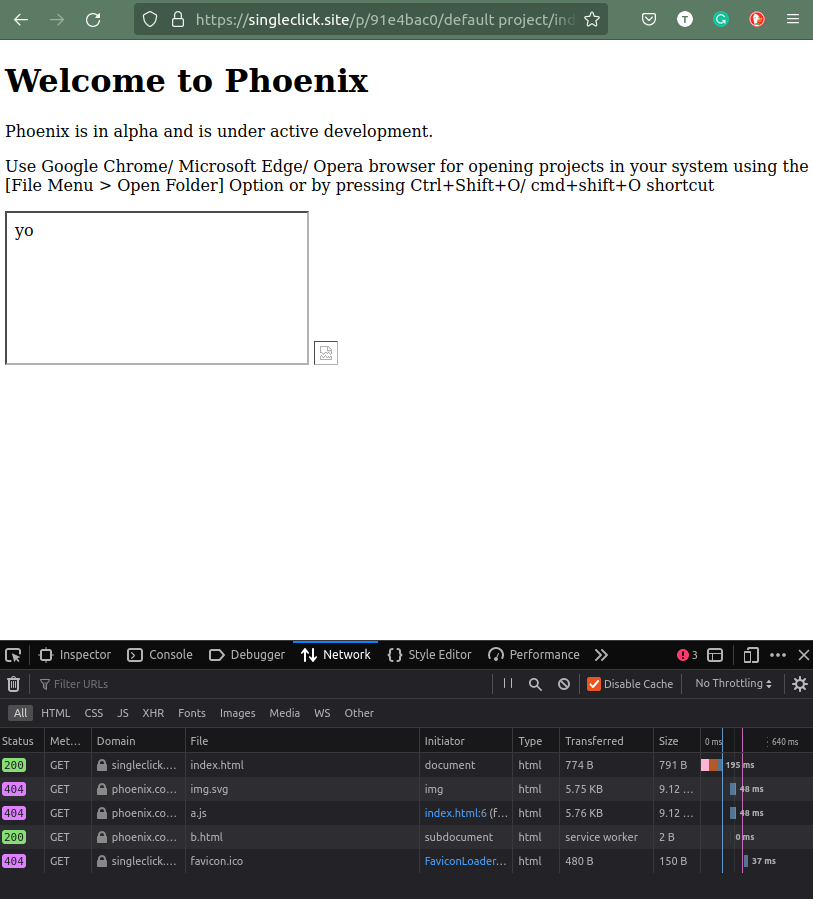This screenshot has width=813, height=899.
Task: Select the Network tab
Action: pos(335,655)
